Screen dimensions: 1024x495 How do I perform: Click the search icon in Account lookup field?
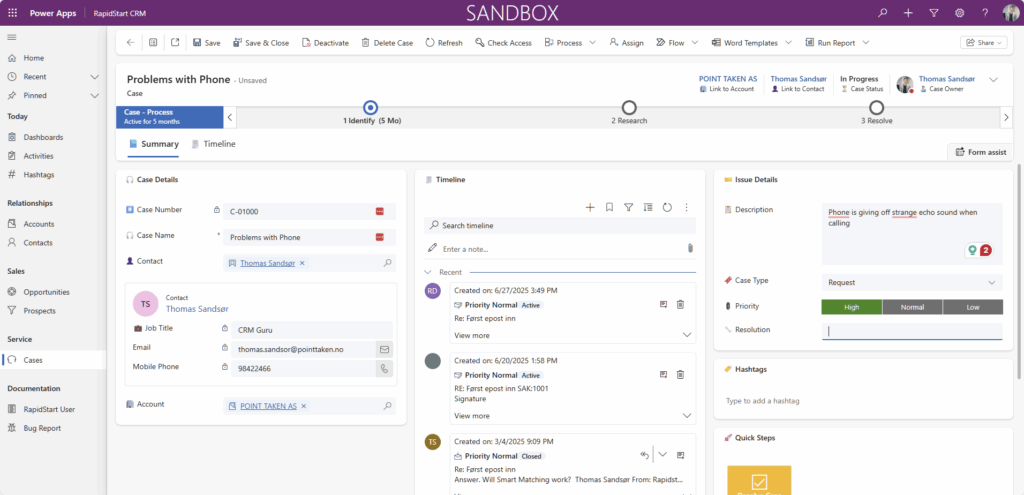387,406
